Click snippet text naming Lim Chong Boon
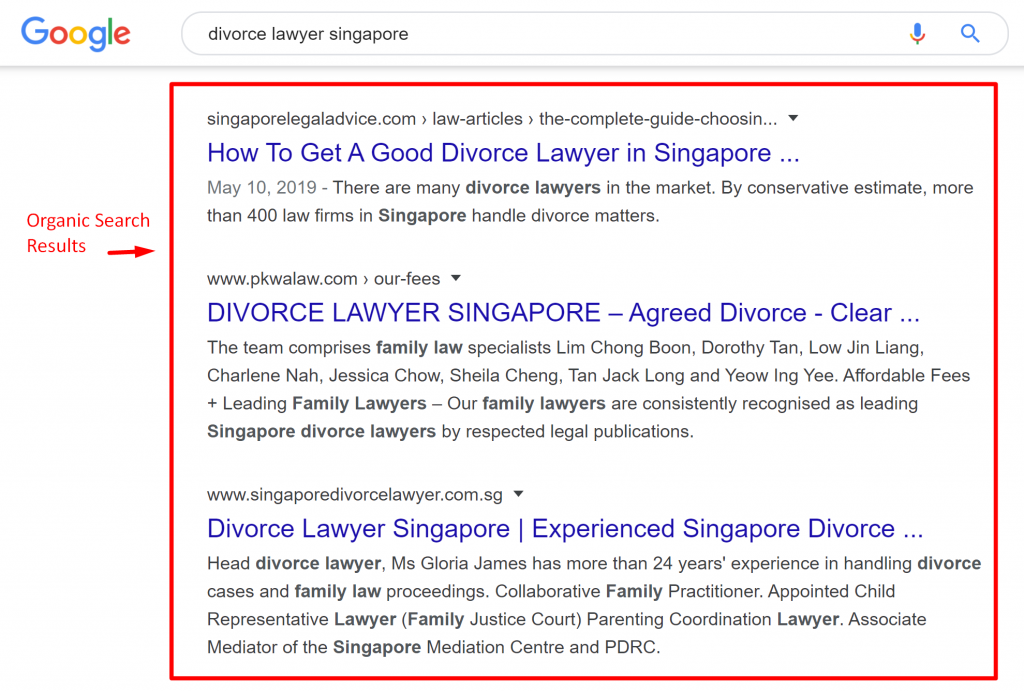Viewport: 1024px width, 691px height. click(565, 347)
